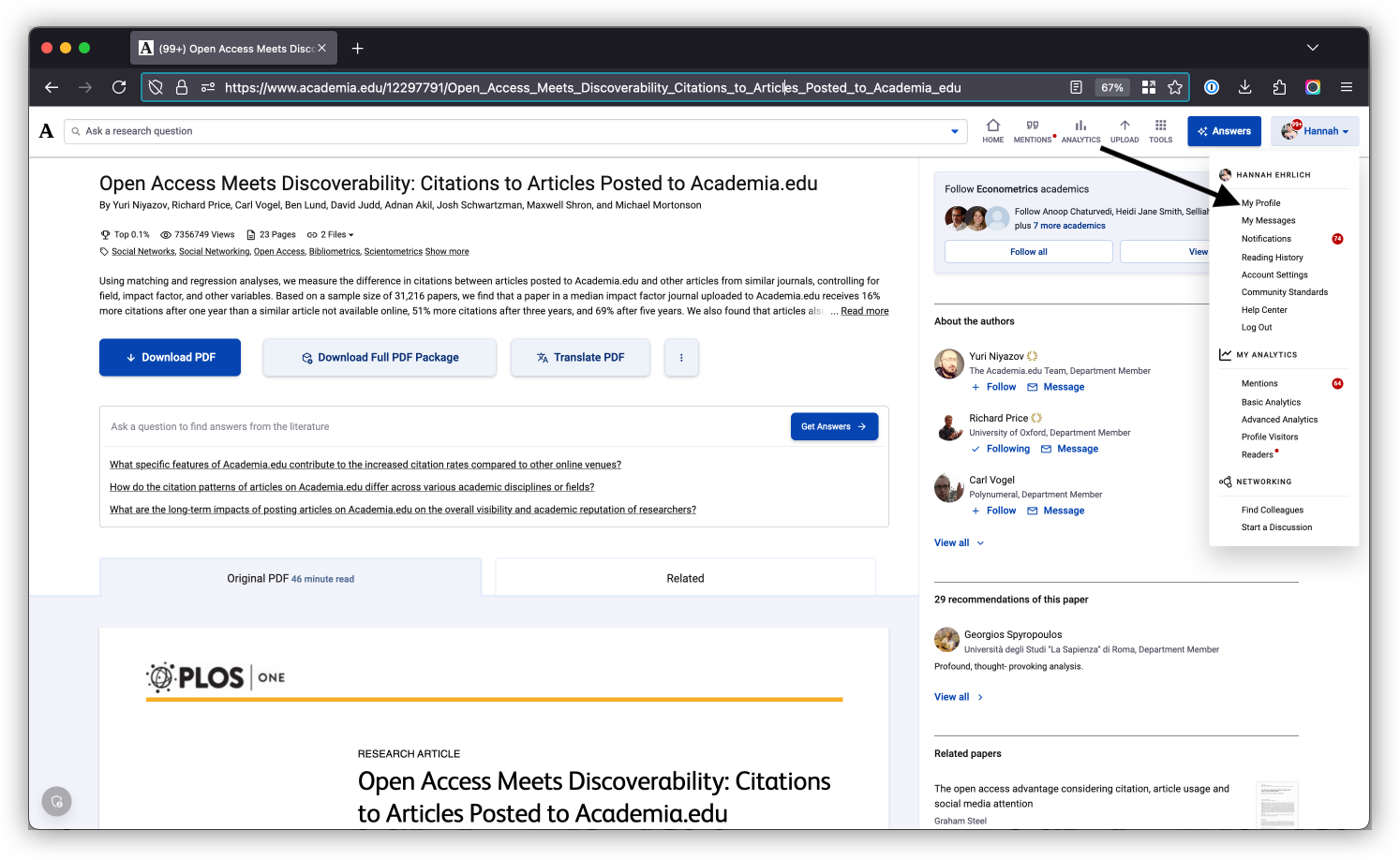Image resolution: width=1400 pixels, height=860 pixels.
Task: Open the extensions puzzle icon
Action: 1279,87
